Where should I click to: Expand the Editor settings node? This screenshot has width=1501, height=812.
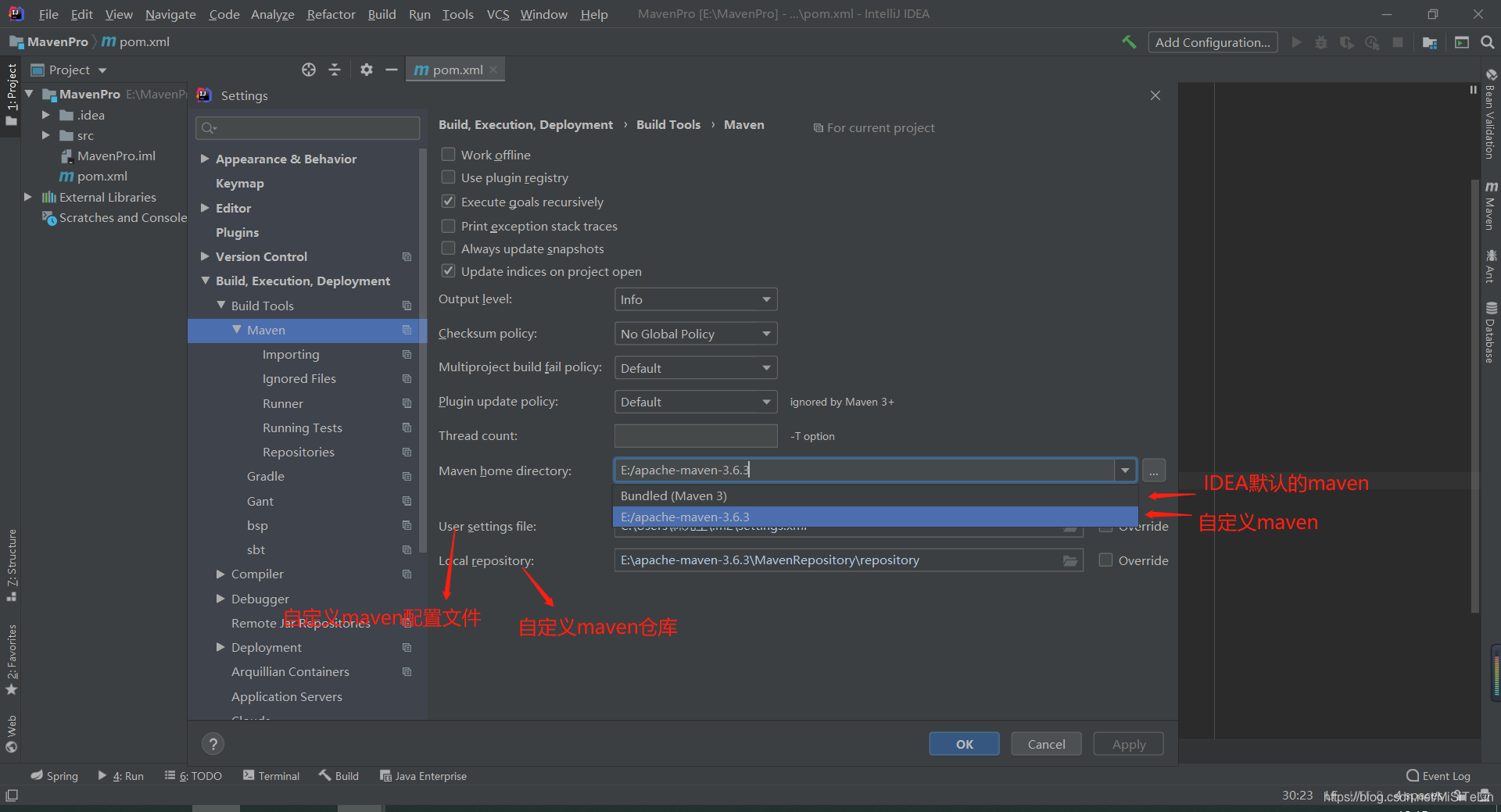[x=205, y=208]
